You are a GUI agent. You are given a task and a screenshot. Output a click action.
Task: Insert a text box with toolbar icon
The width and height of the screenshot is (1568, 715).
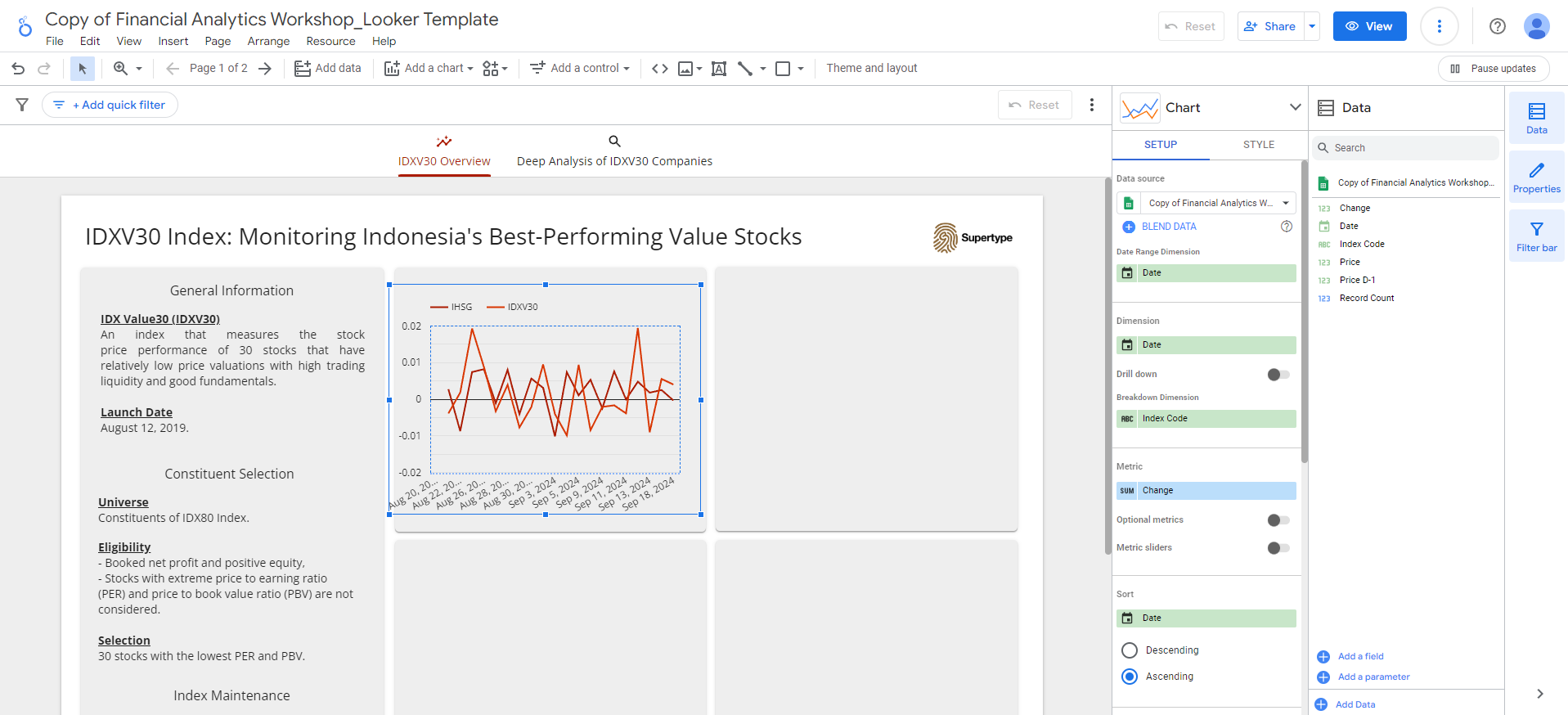point(719,69)
